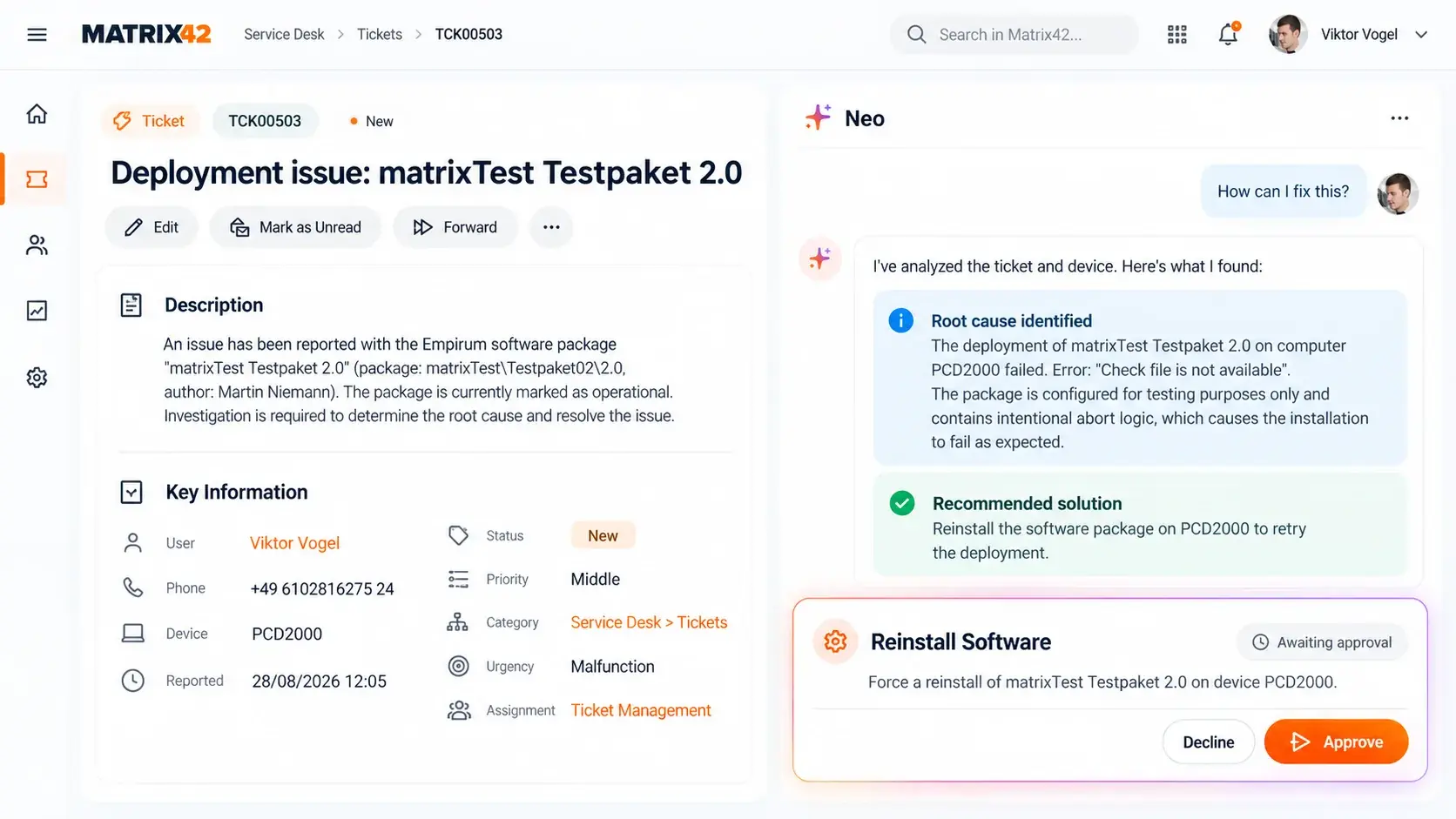Open the Ticket Management assignment link
Image resolution: width=1456 pixels, height=819 pixels.
tap(641, 710)
